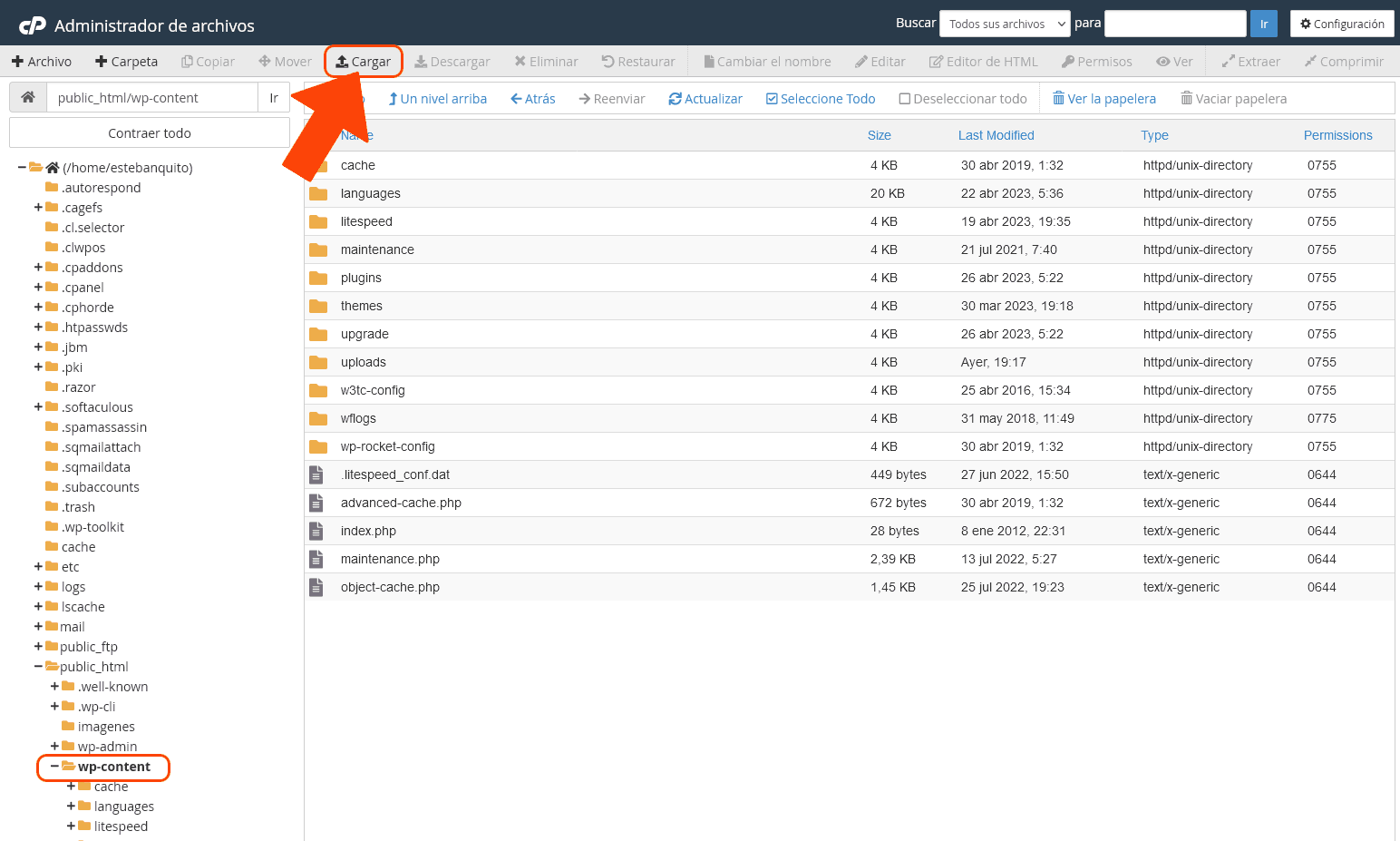This screenshot has width=1400, height=841.
Task: Open Ver la papelera trash view
Action: tap(1103, 99)
